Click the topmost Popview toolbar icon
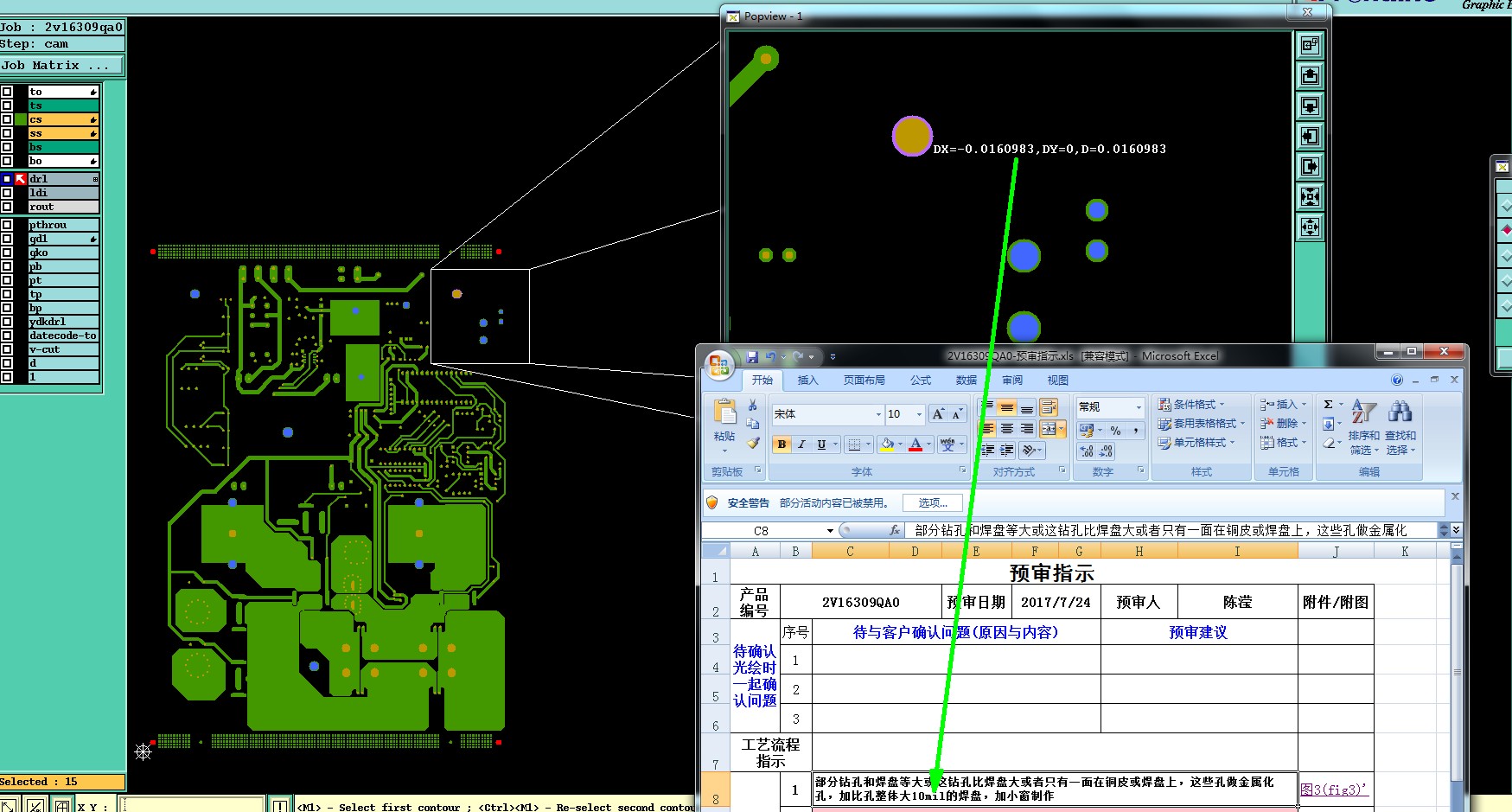The height and width of the screenshot is (812, 1512). coord(1310,45)
